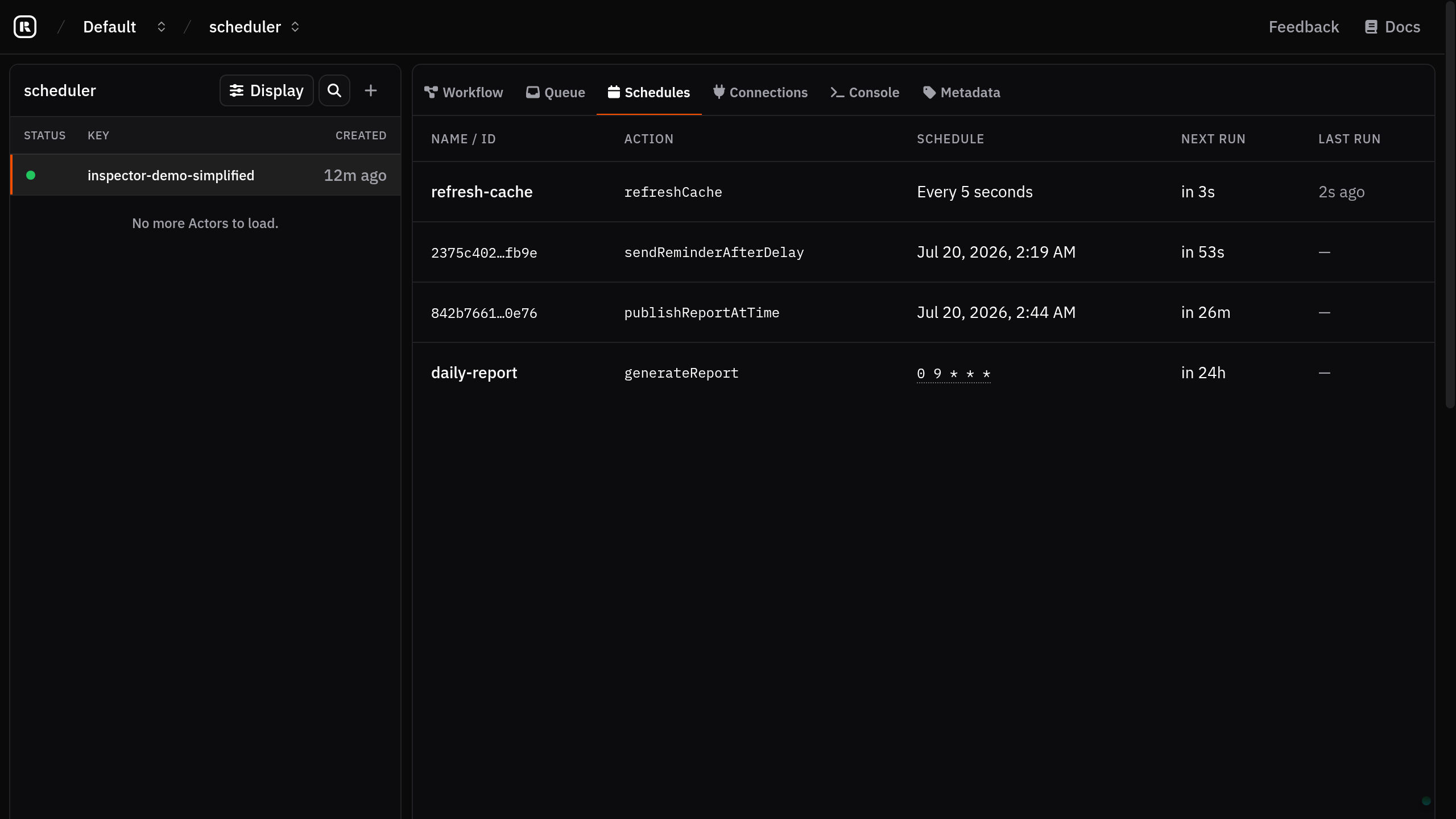Click the plus icon to create actor
1456x819 pixels.
371,90
